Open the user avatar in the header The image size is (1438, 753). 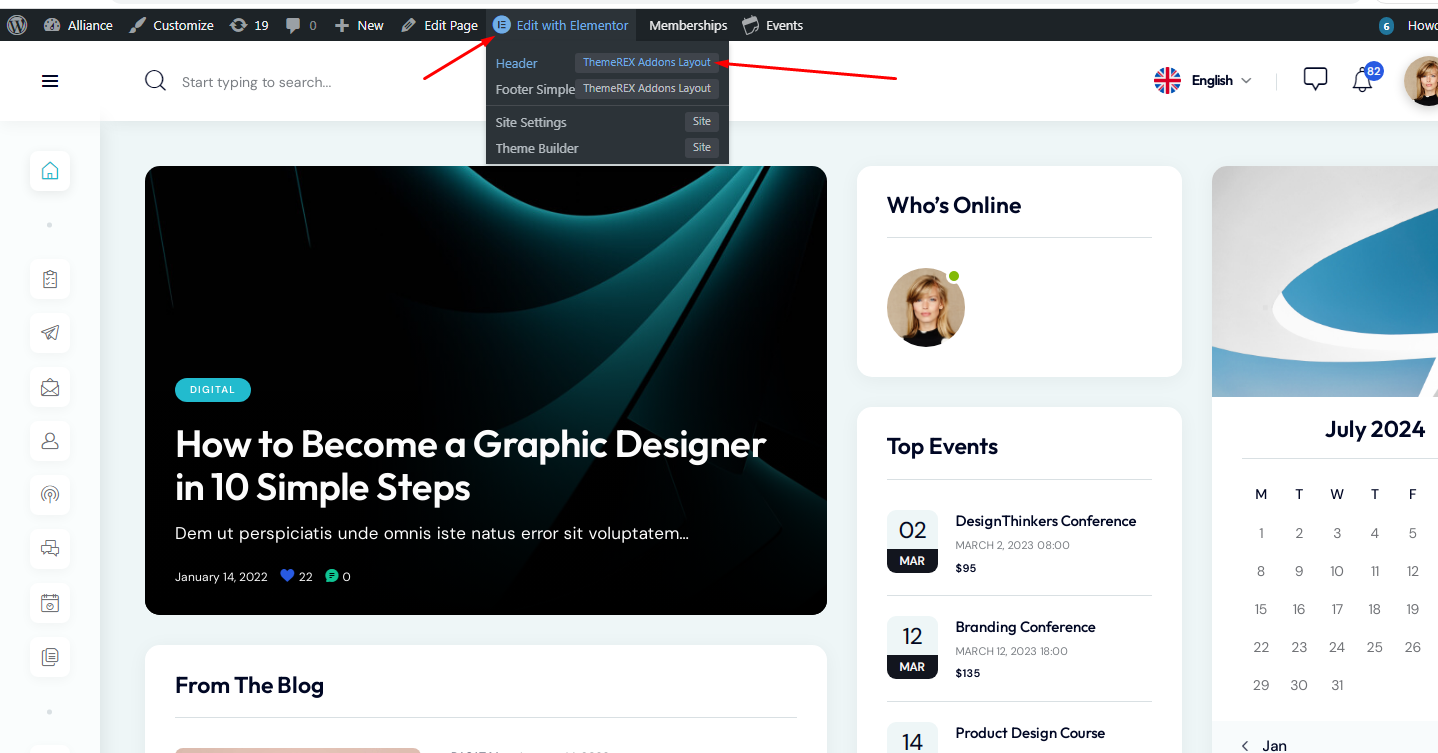tap(1421, 81)
